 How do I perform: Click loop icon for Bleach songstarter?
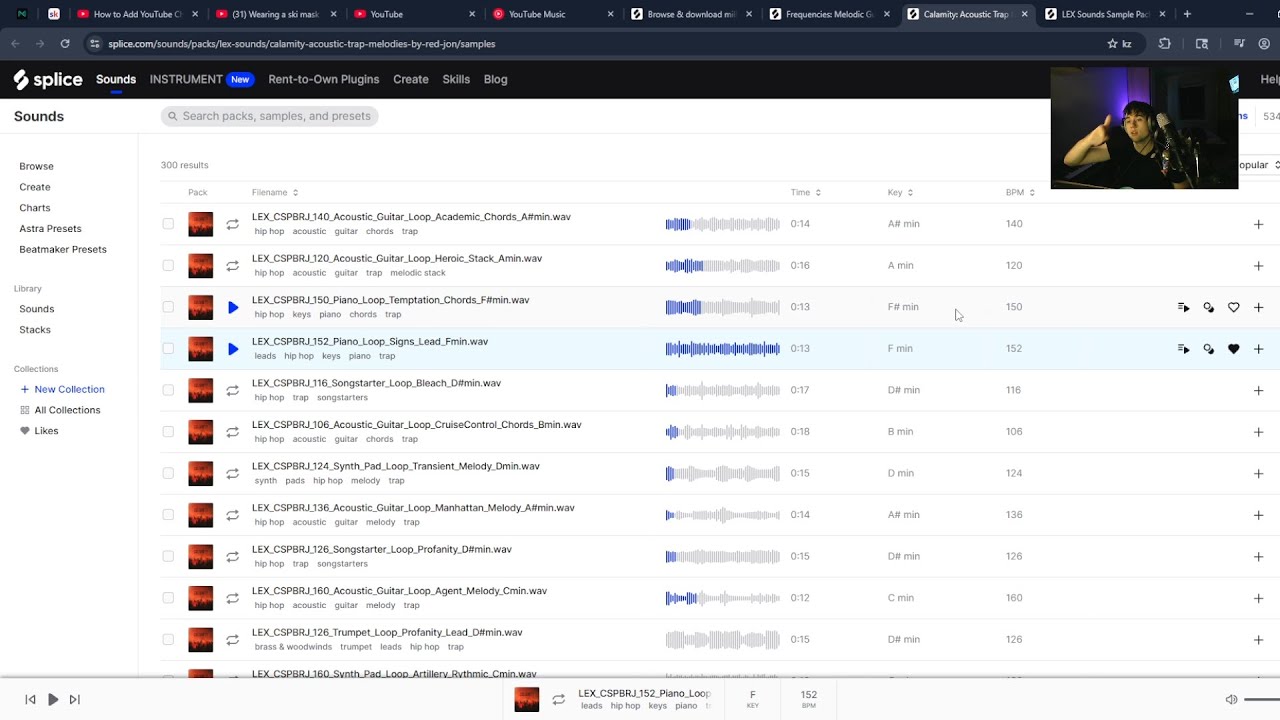pos(233,390)
